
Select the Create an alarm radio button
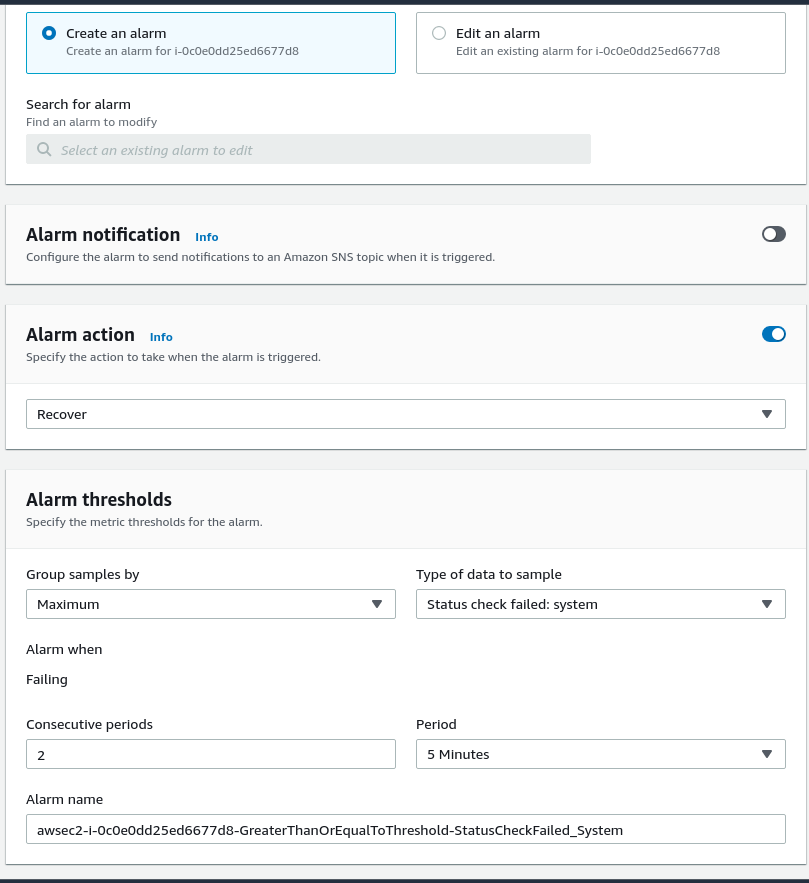coord(49,33)
